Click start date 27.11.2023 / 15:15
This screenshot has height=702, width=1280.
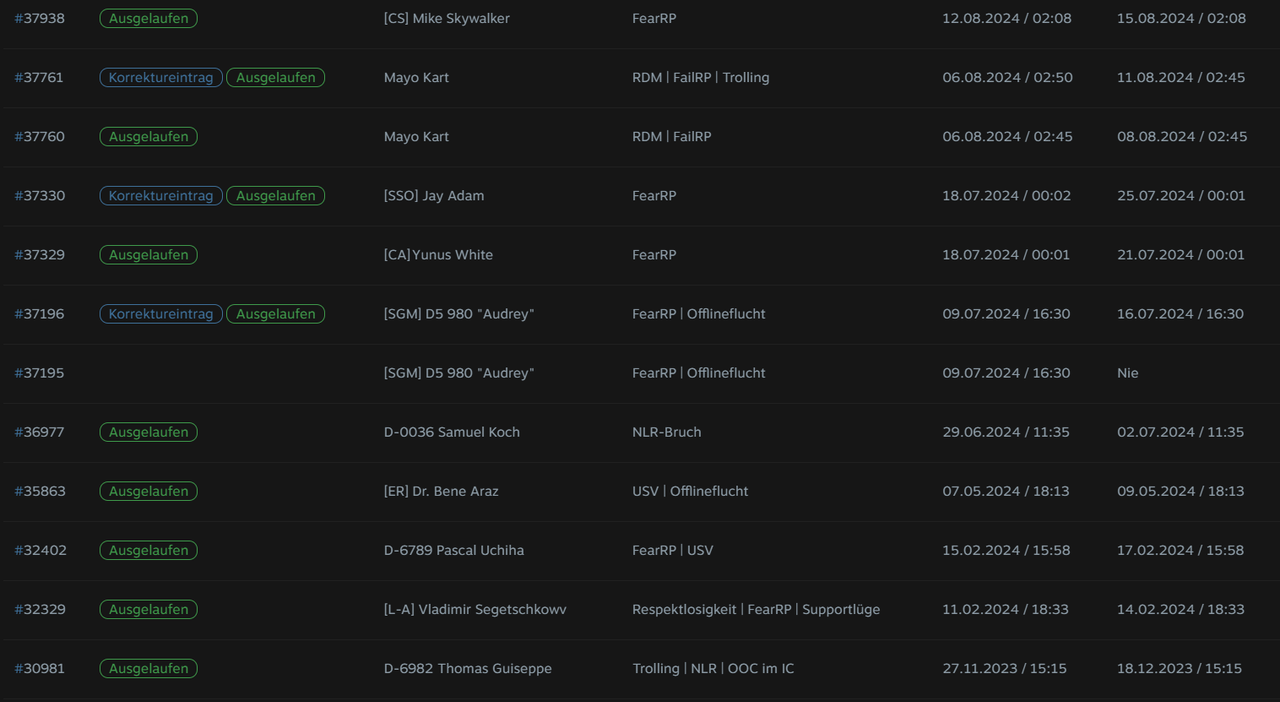[x=1005, y=667]
